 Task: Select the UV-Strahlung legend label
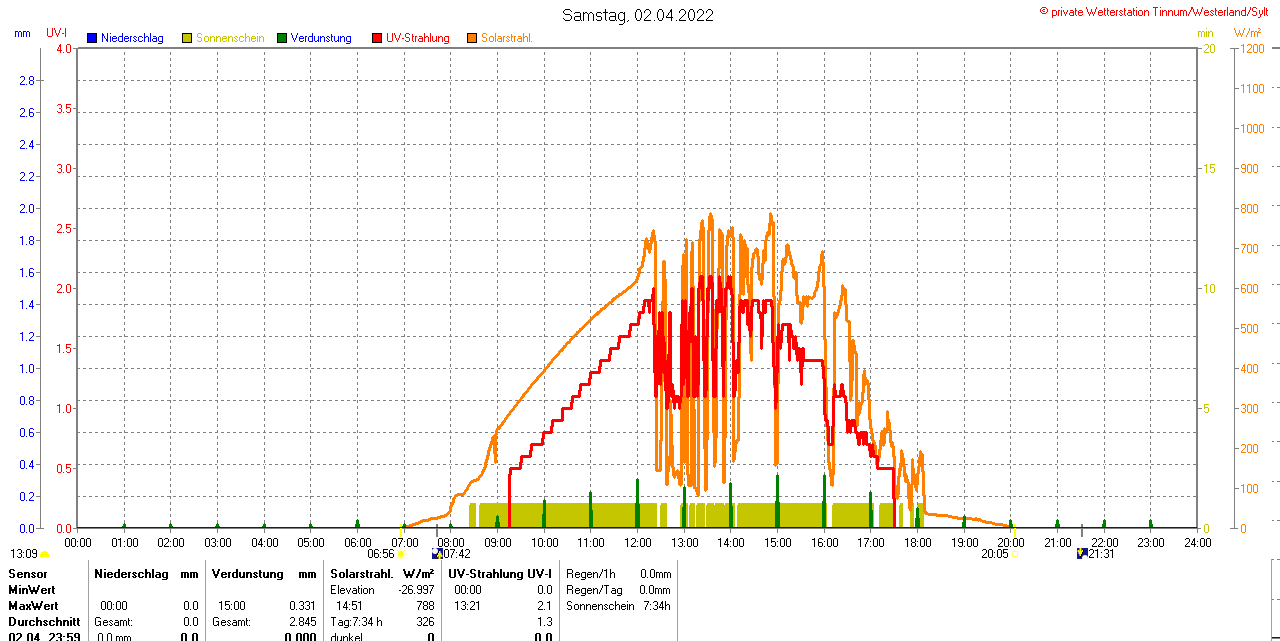418,38
